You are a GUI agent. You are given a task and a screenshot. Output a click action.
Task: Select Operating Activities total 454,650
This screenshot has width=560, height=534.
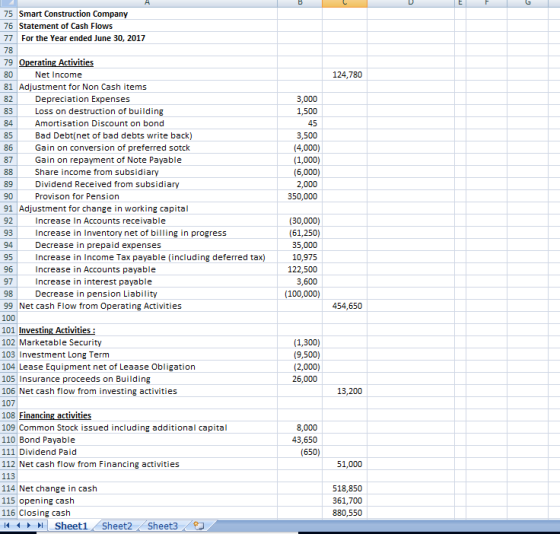coord(345,306)
